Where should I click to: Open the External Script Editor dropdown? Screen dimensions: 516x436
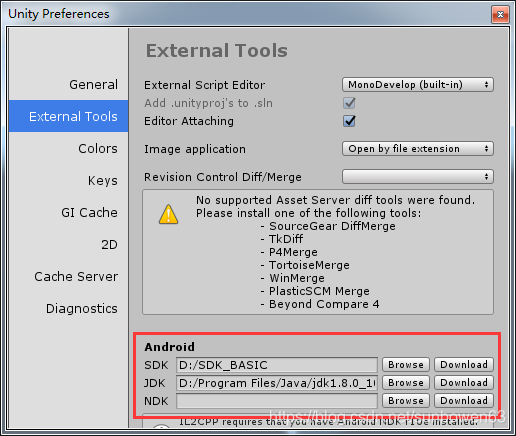pyautogui.click(x=418, y=85)
